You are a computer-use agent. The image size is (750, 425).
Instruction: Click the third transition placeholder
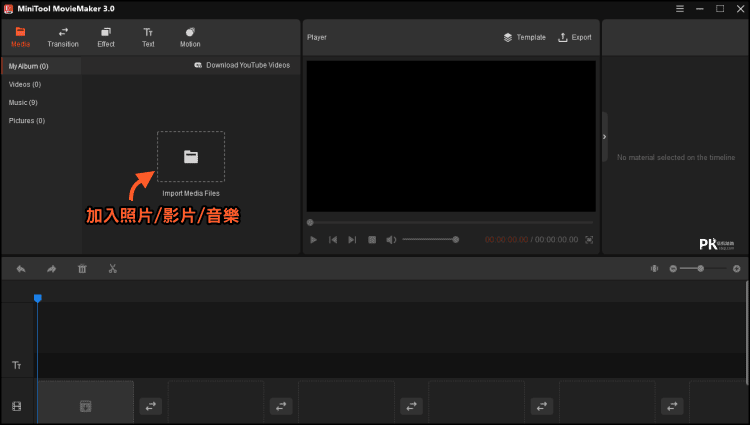[x=411, y=406]
